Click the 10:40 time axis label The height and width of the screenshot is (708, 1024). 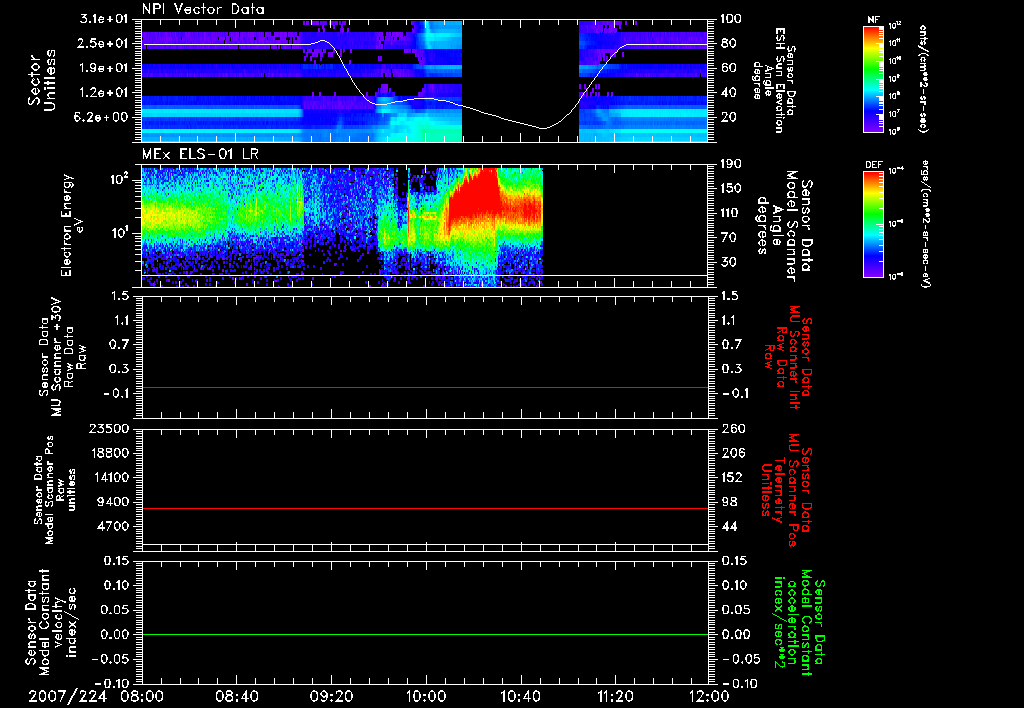tap(520, 696)
